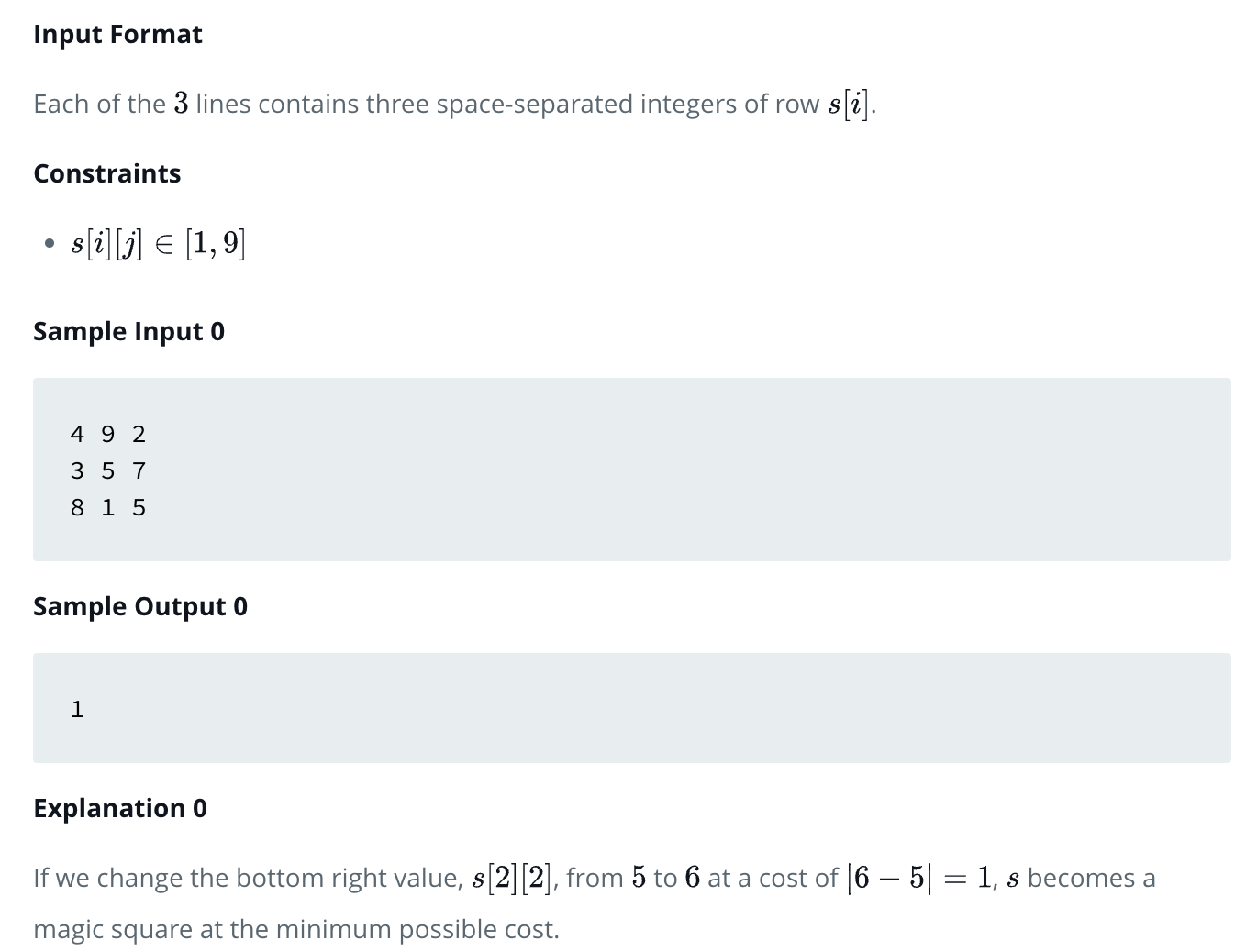Screen dimensions: 1235x952
Task: Click the bold number 3 in the input description
Action: click(x=181, y=104)
